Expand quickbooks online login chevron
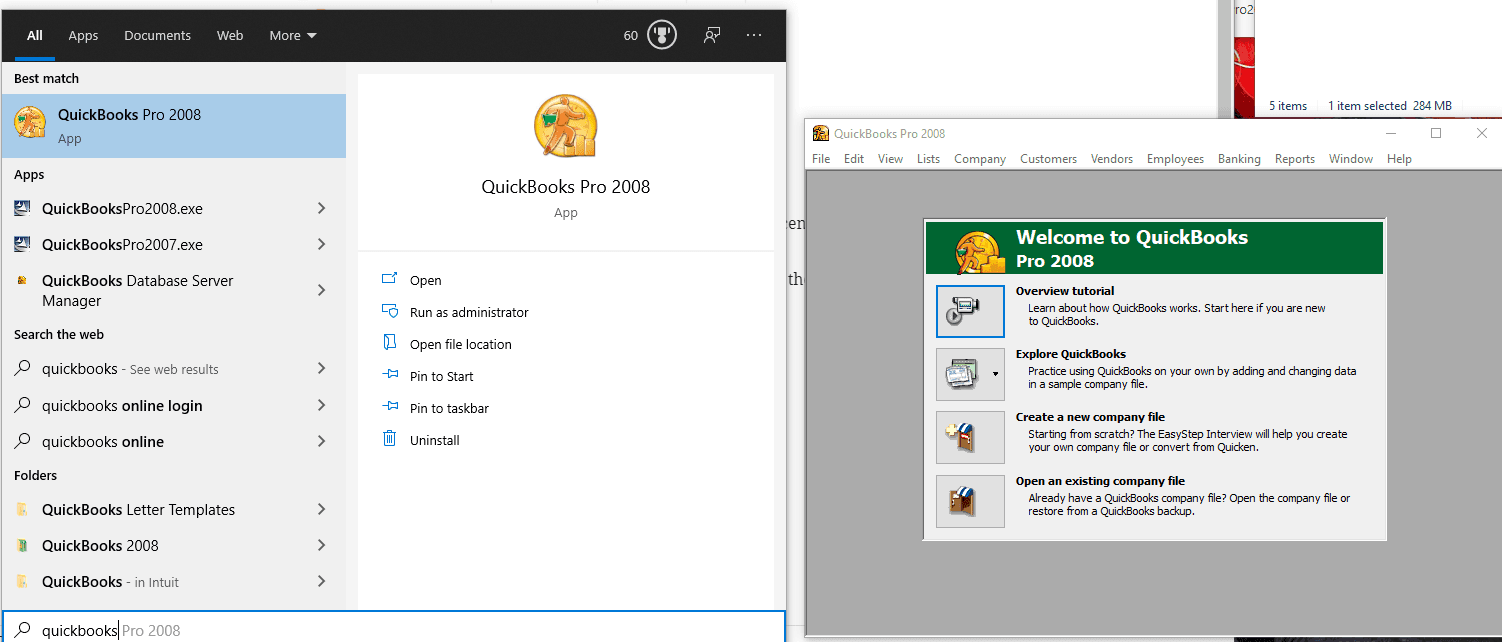This screenshot has width=1502, height=642. (x=321, y=405)
